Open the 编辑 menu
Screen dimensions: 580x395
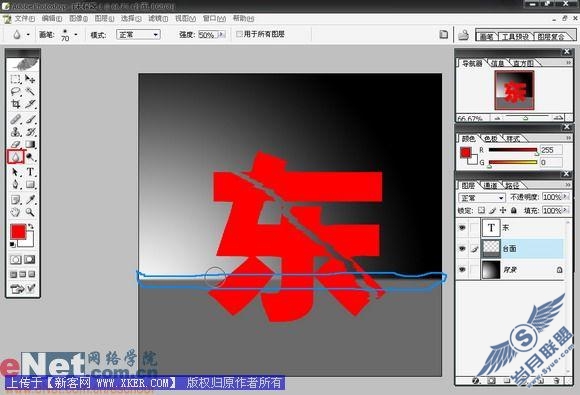[51, 18]
